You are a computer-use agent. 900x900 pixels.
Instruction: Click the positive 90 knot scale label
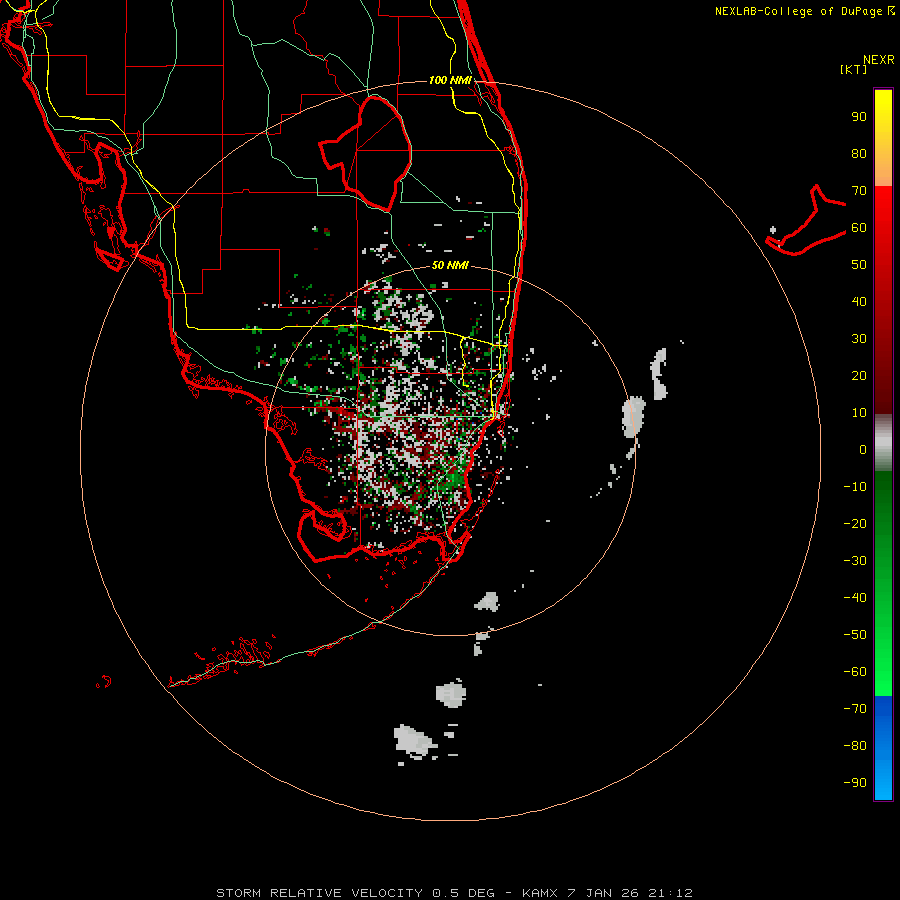point(859,117)
